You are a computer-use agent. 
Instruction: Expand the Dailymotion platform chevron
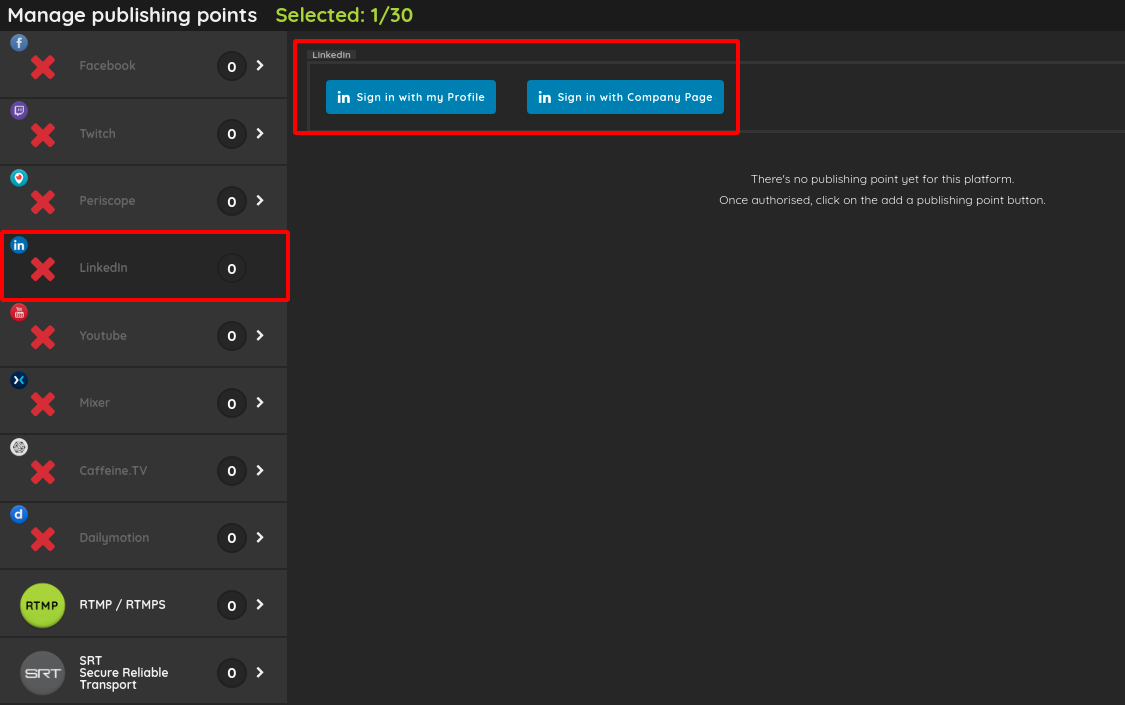point(260,538)
